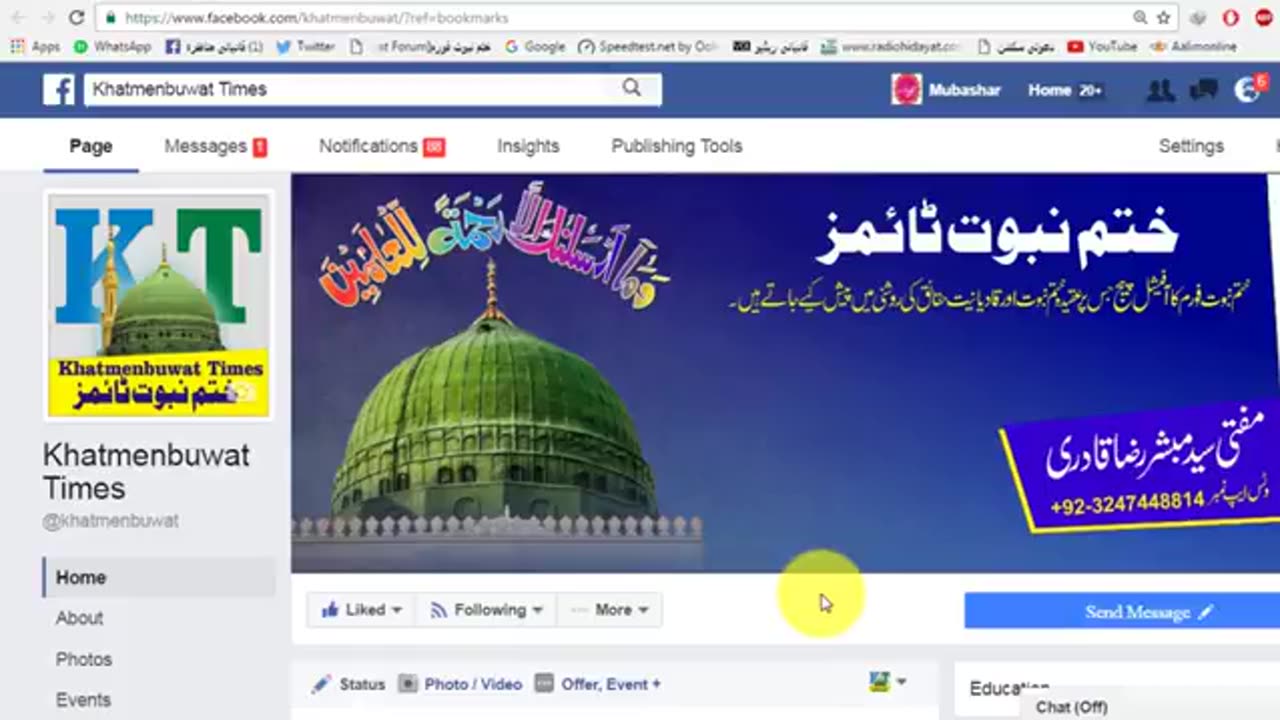Click the @khatmenbuwat username text
This screenshot has width=1280, height=720.
coord(110,521)
